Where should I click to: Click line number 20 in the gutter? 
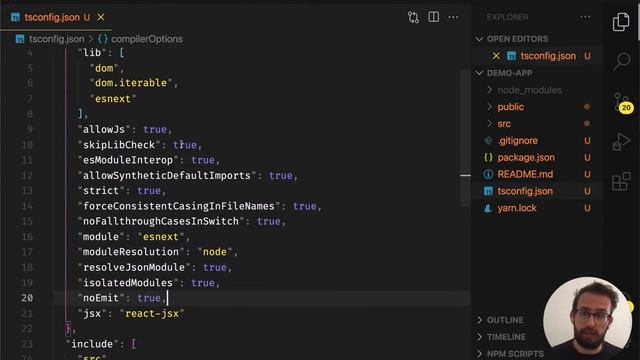(27, 298)
